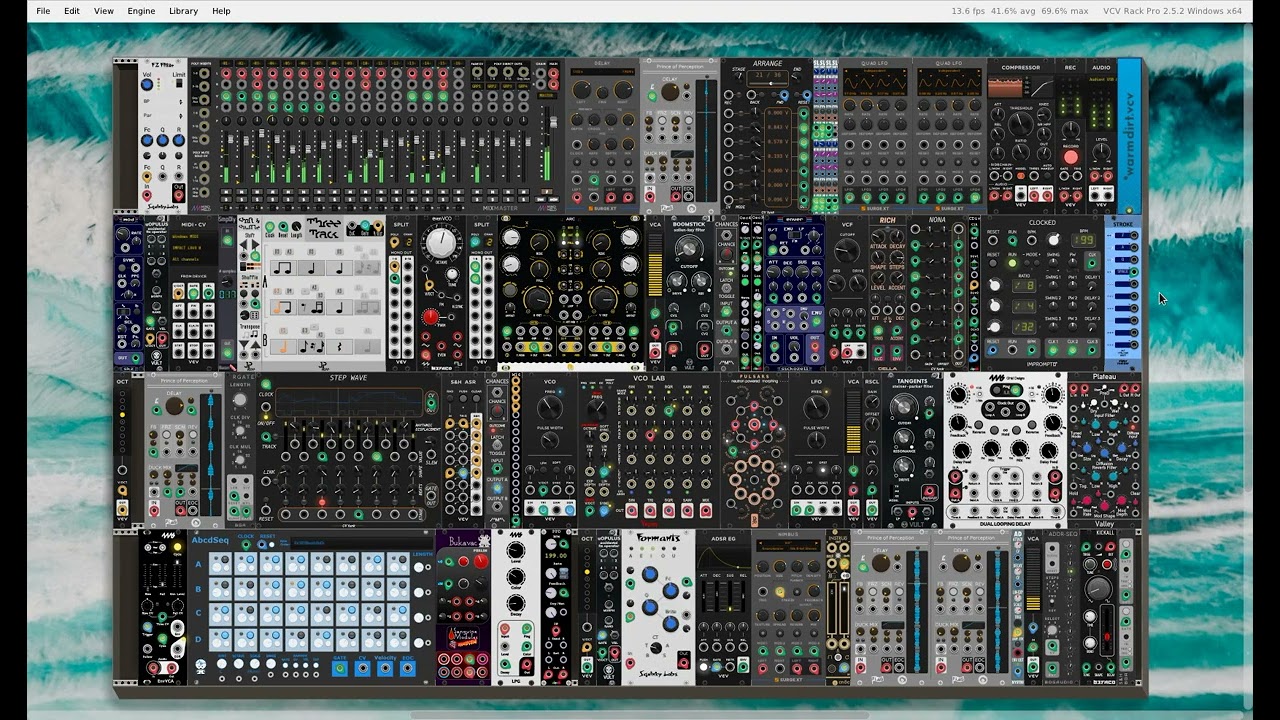Mute track 01 on MixMaster

[x=226, y=192]
